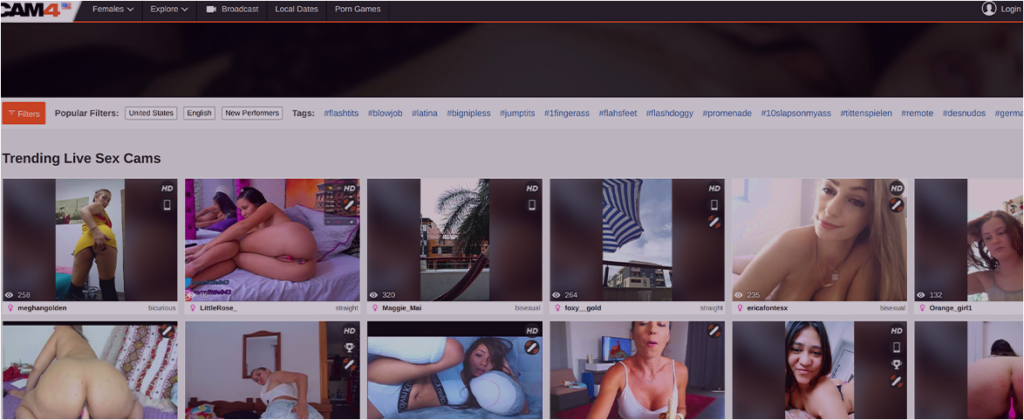1024x420 pixels.
Task: Select the #promenade tag
Action: click(x=727, y=113)
